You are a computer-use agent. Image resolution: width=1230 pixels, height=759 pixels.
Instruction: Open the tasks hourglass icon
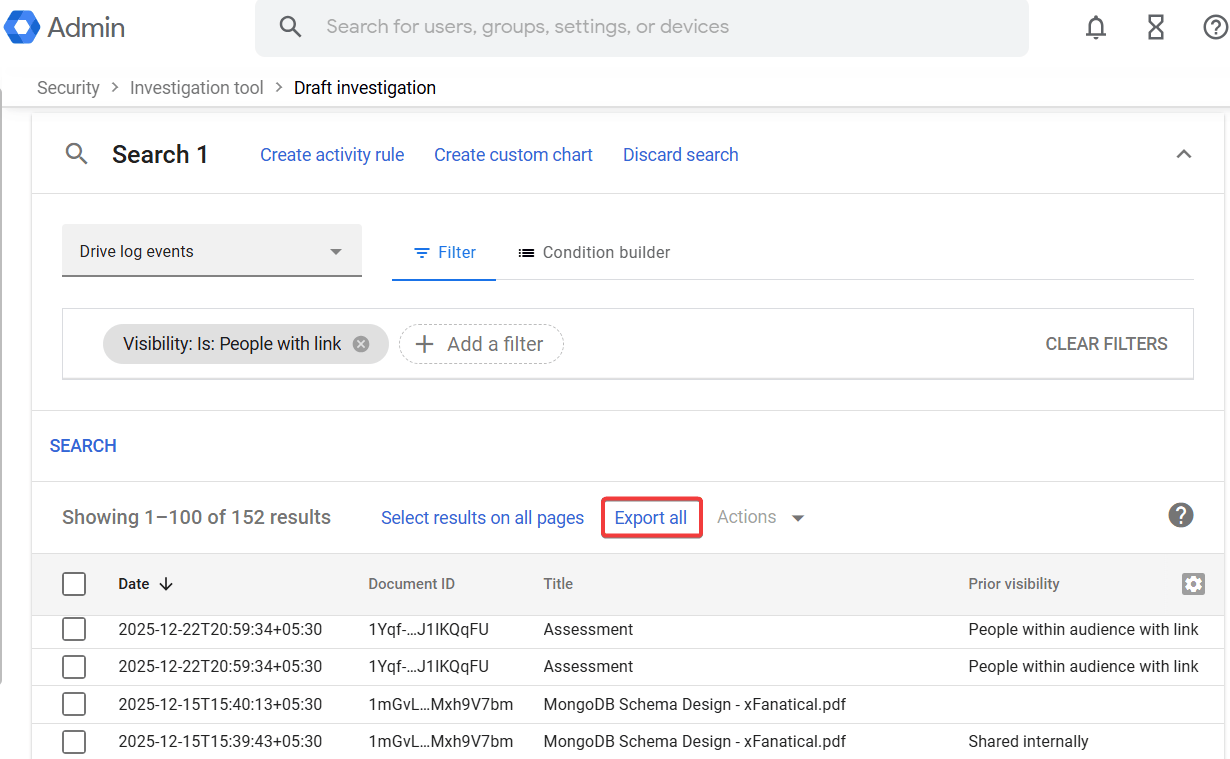point(1156,27)
